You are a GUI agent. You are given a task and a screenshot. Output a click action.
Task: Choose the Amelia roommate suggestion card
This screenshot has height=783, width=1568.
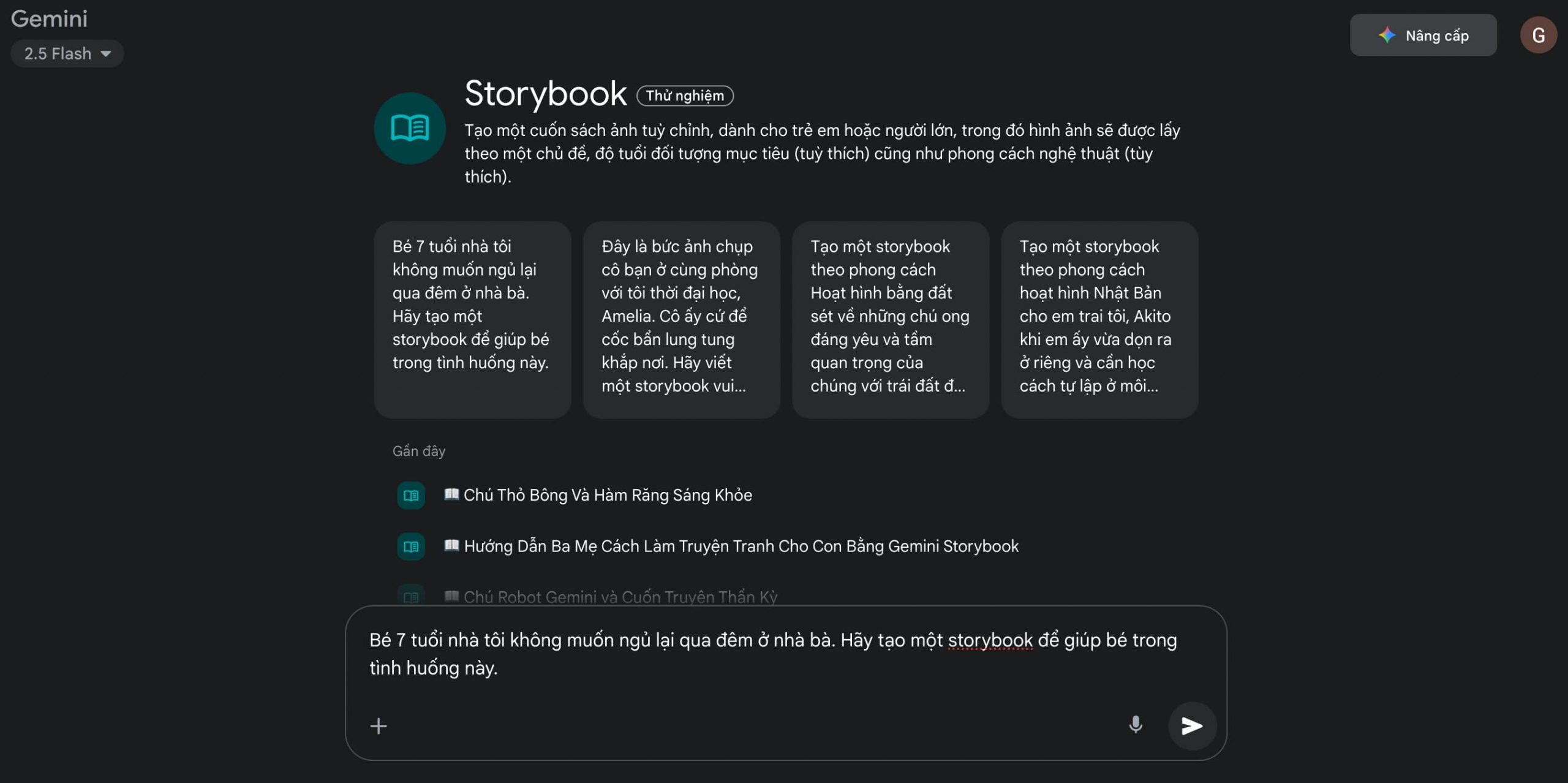coord(681,320)
